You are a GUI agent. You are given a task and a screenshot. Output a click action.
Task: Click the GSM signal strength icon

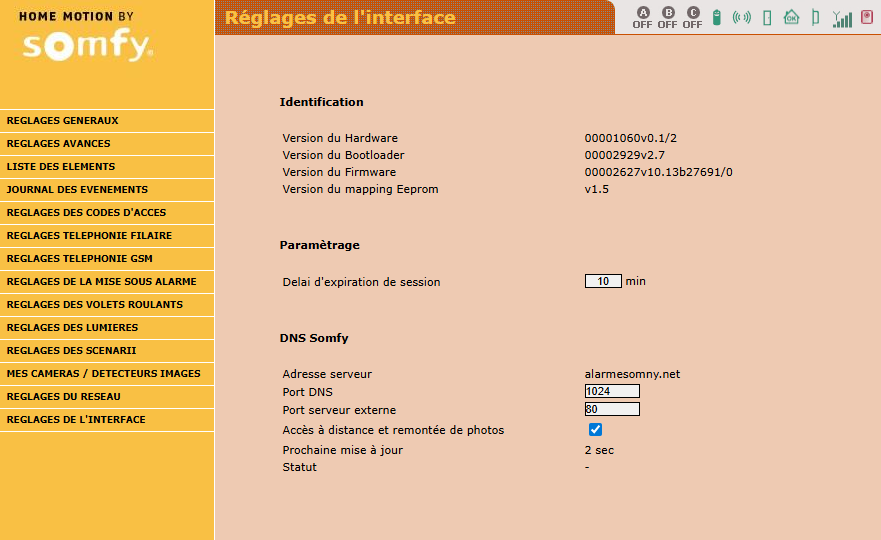point(843,18)
